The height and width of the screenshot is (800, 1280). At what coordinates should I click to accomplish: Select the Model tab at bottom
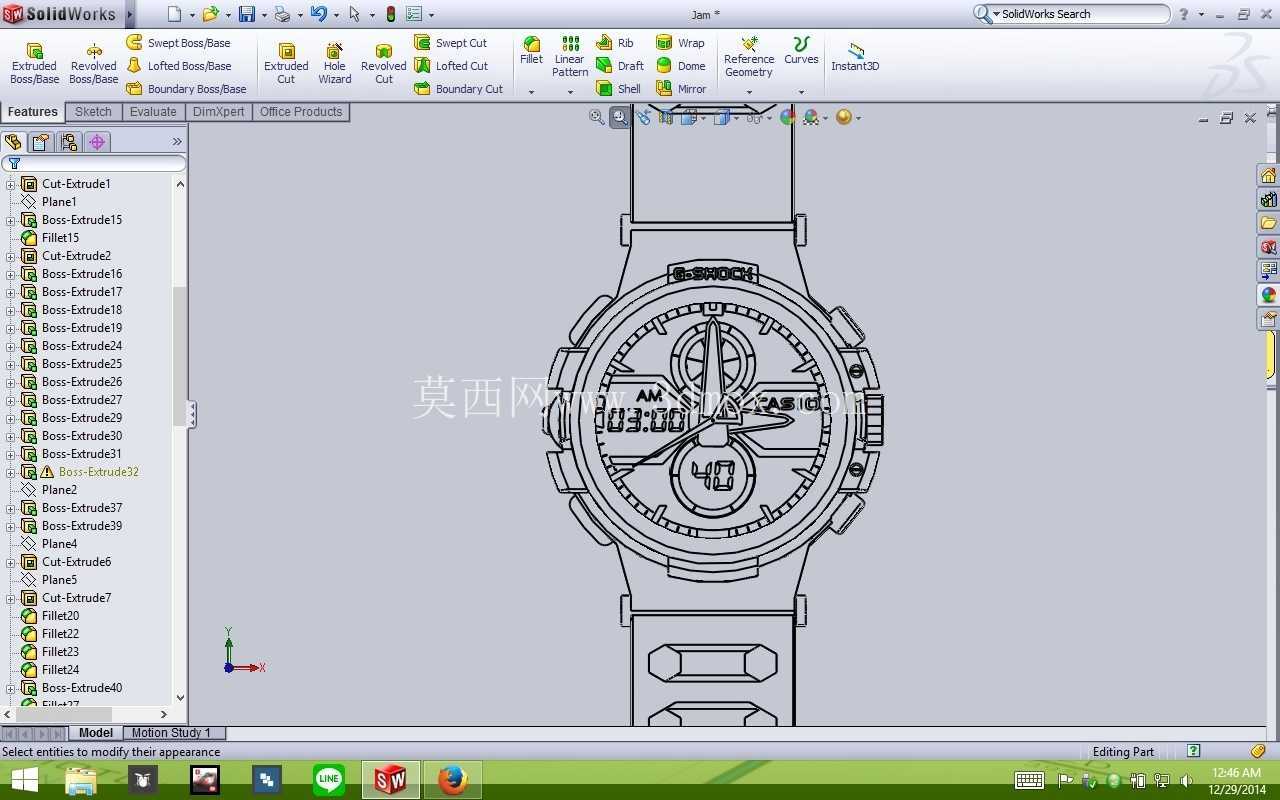96,733
